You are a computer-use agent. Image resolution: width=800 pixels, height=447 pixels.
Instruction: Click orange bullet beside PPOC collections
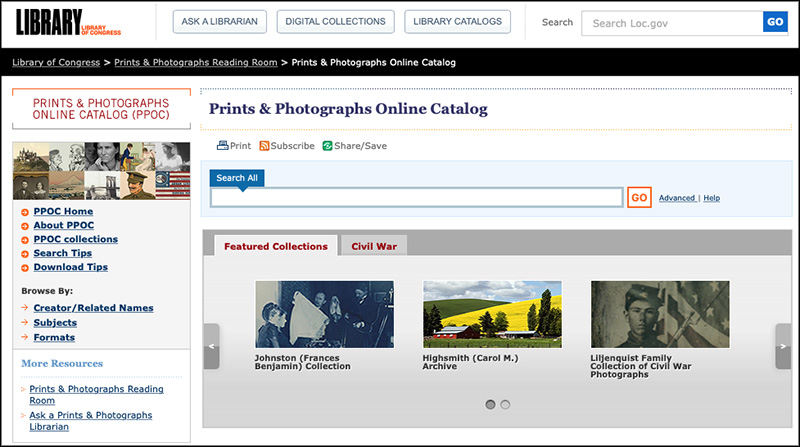click(24, 240)
